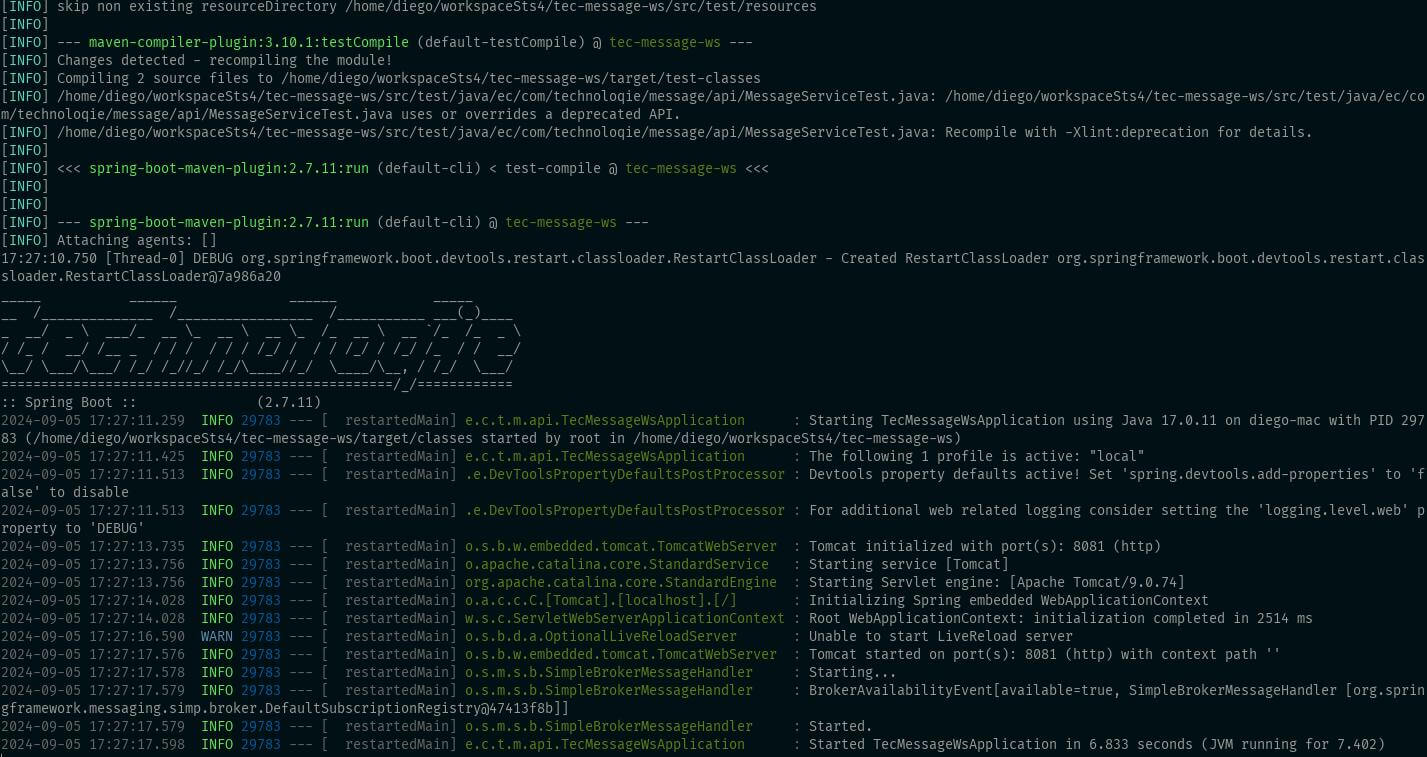This screenshot has width=1427, height=757.
Task: Click the maven-compiler-plugin:3.10.1:testCompile text
Action: pyautogui.click(x=250, y=42)
